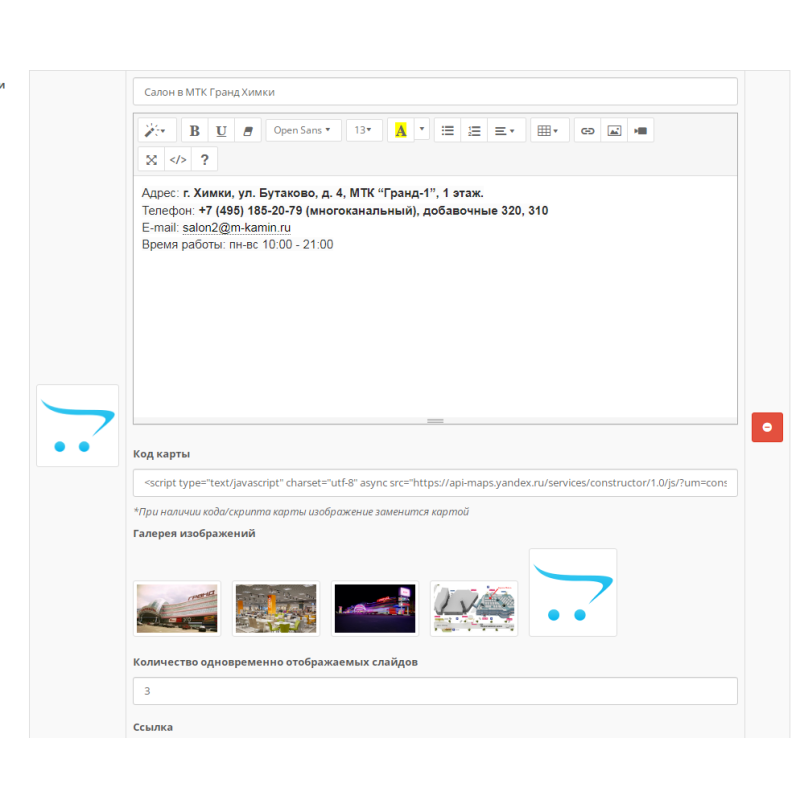Insert an unordered bullet list
The image size is (800, 800).
(448, 131)
